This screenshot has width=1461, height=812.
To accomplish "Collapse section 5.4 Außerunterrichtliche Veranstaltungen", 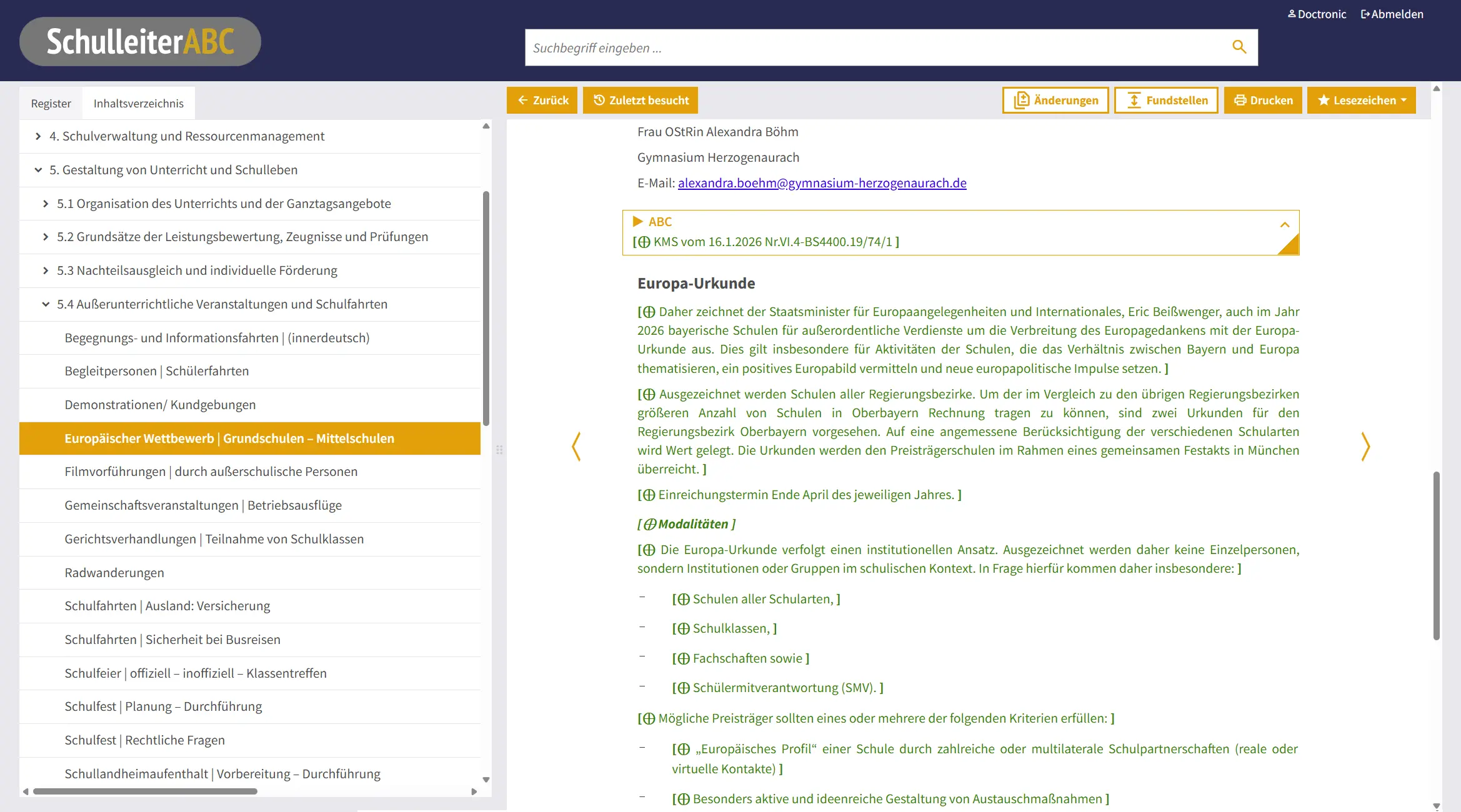I will [x=46, y=304].
